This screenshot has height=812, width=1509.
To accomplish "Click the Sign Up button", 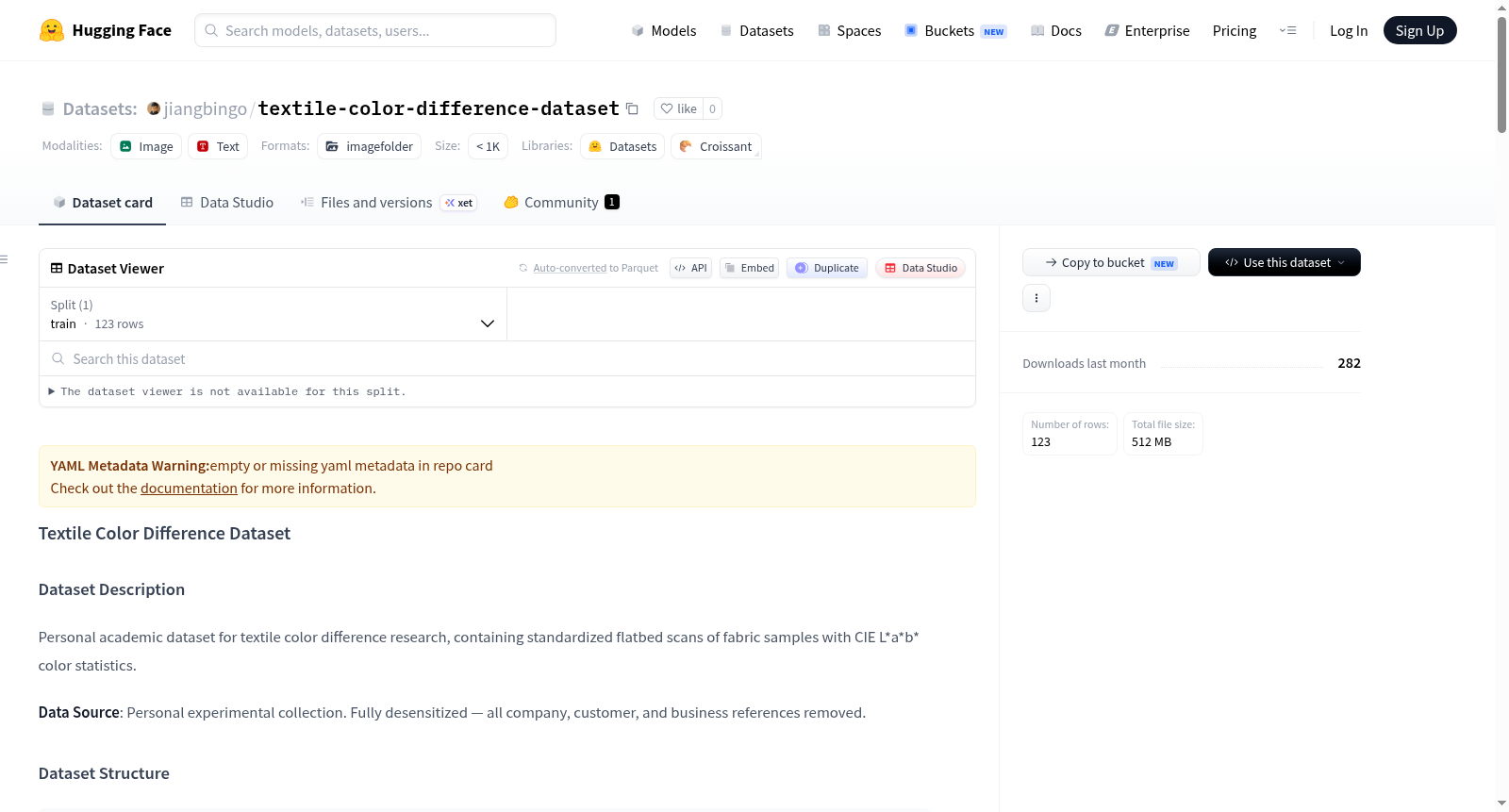I will click(1419, 31).
